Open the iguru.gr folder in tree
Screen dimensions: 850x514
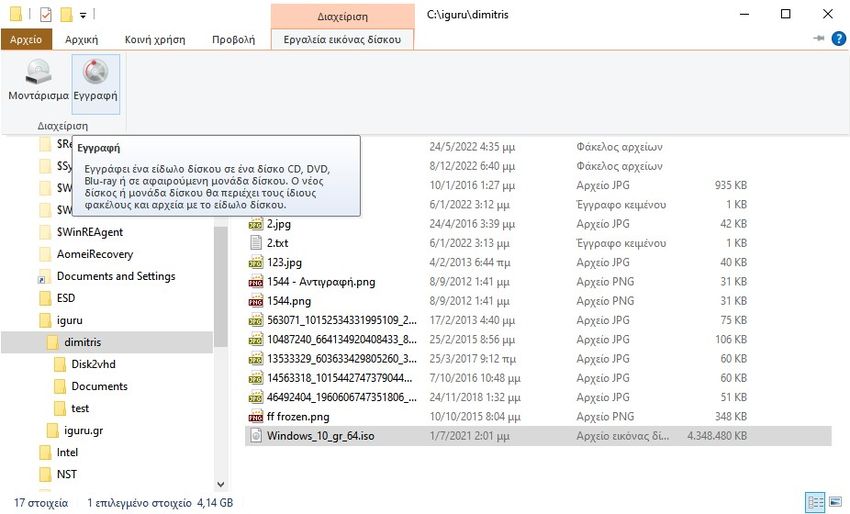pyautogui.click(x=83, y=431)
